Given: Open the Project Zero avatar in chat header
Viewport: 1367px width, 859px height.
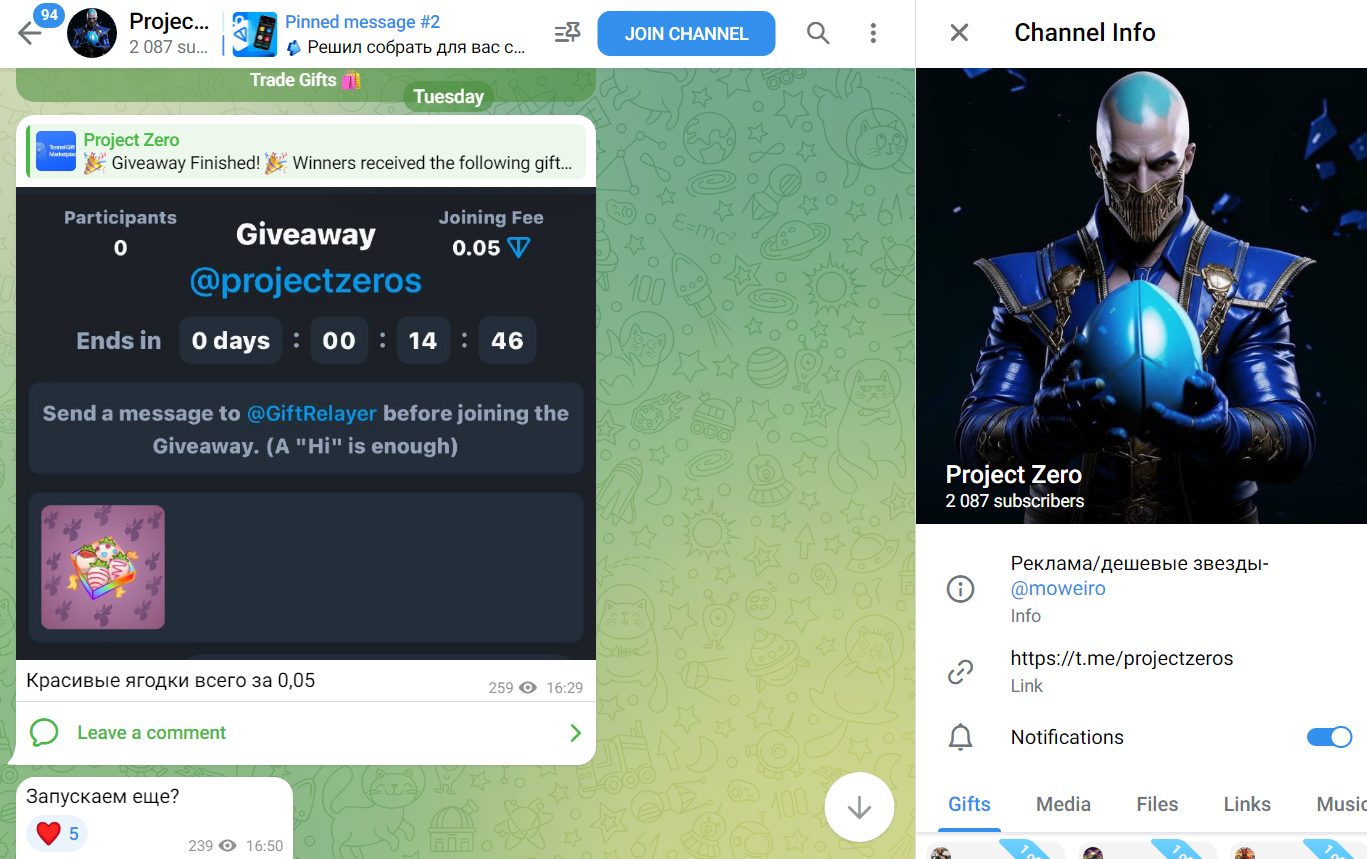Looking at the screenshot, I should coord(92,34).
